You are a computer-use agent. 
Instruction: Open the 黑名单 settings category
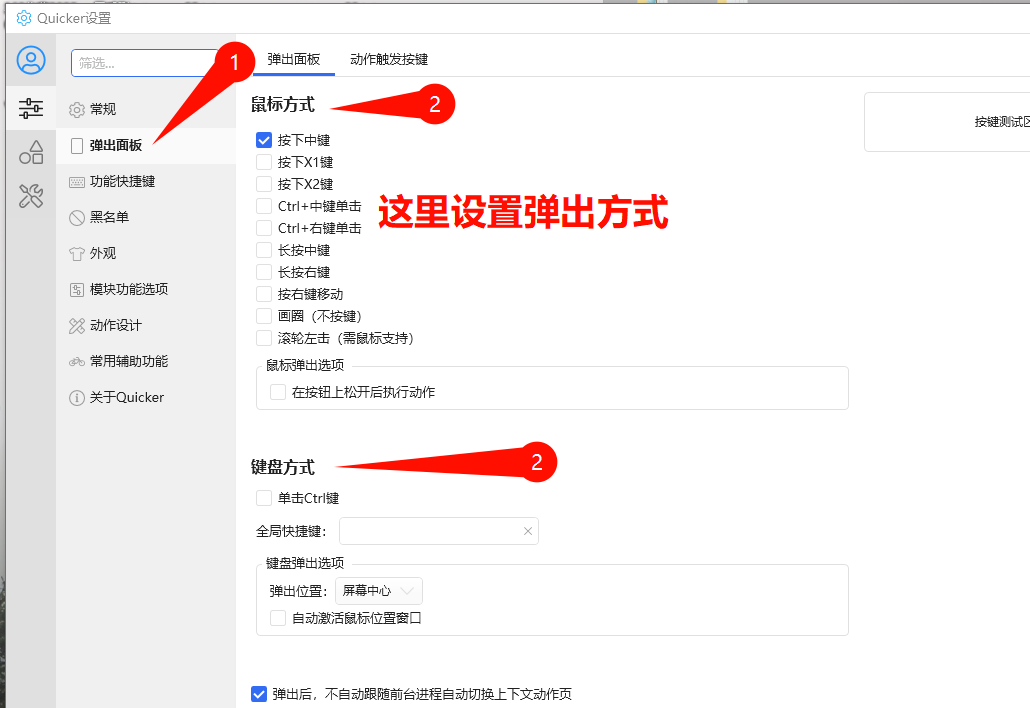click(146, 217)
